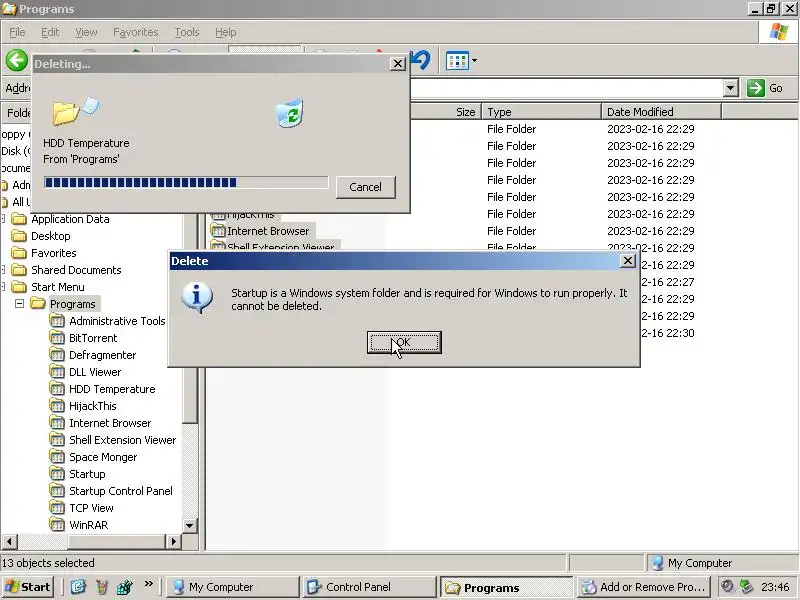Image resolution: width=800 pixels, height=600 pixels.
Task: Open the Start button
Action: pos(28,587)
